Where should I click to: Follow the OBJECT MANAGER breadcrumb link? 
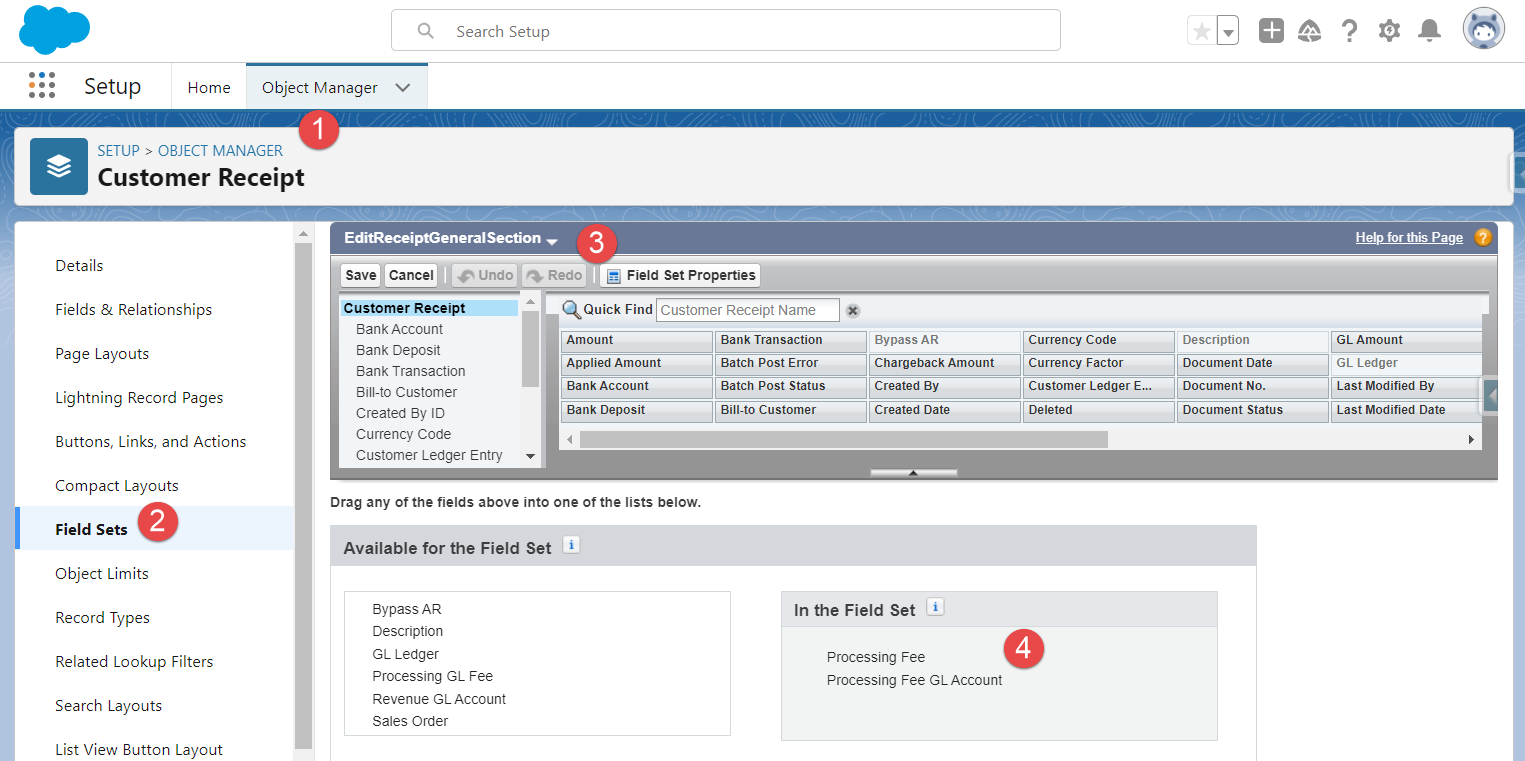pos(220,151)
